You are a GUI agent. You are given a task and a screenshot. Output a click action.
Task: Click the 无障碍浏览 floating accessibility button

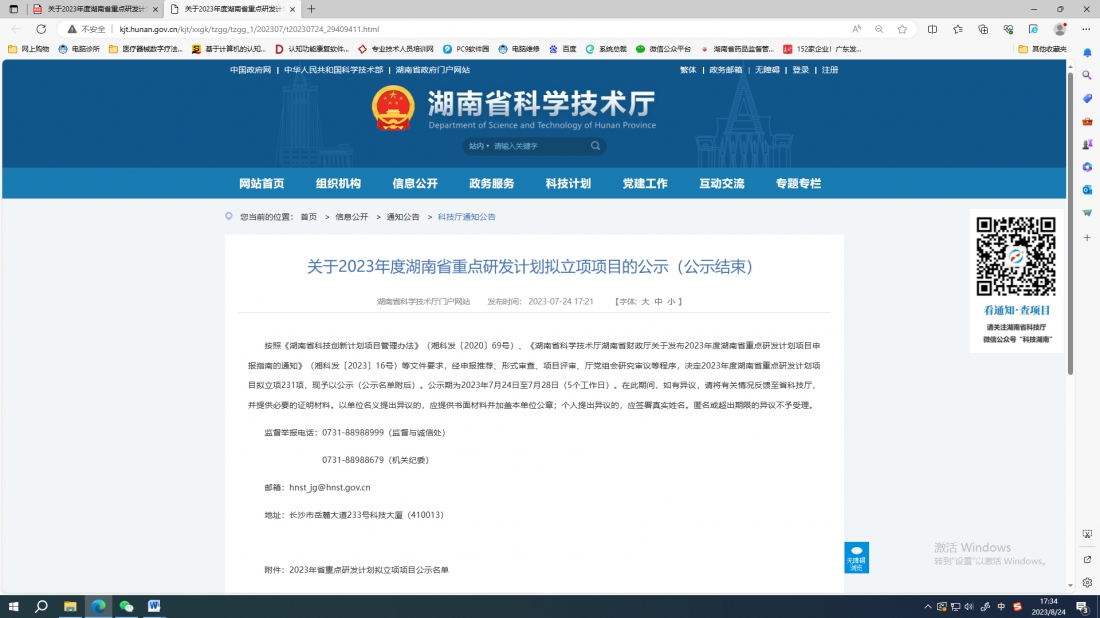click(x=856, y=557)
